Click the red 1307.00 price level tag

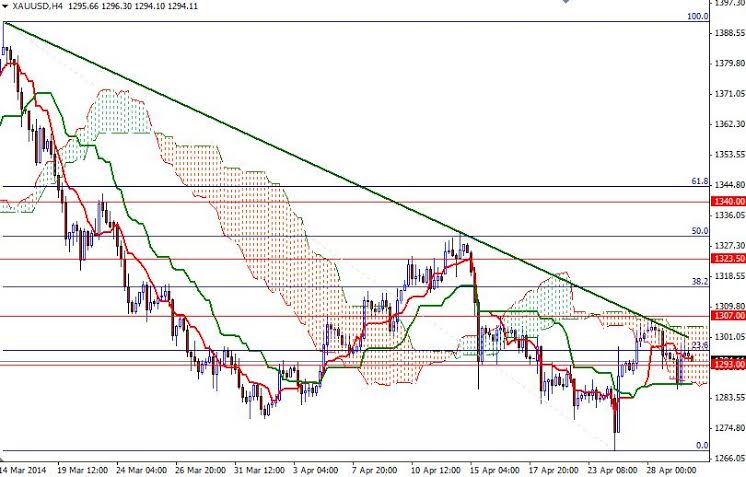point(728,316)
